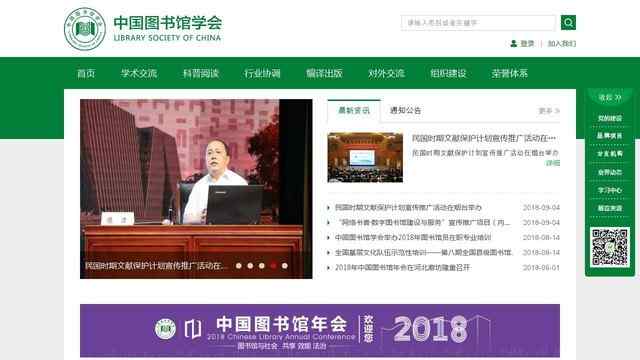This screenshot has width=640, height=360.
Task: Open 党的建设 in the green sidebar
Action: click(x=610, y=118)
